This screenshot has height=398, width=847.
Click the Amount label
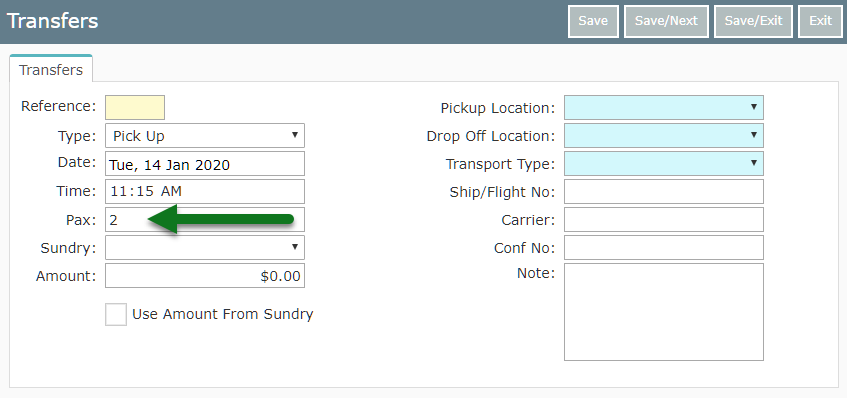(x=66, y=276)
